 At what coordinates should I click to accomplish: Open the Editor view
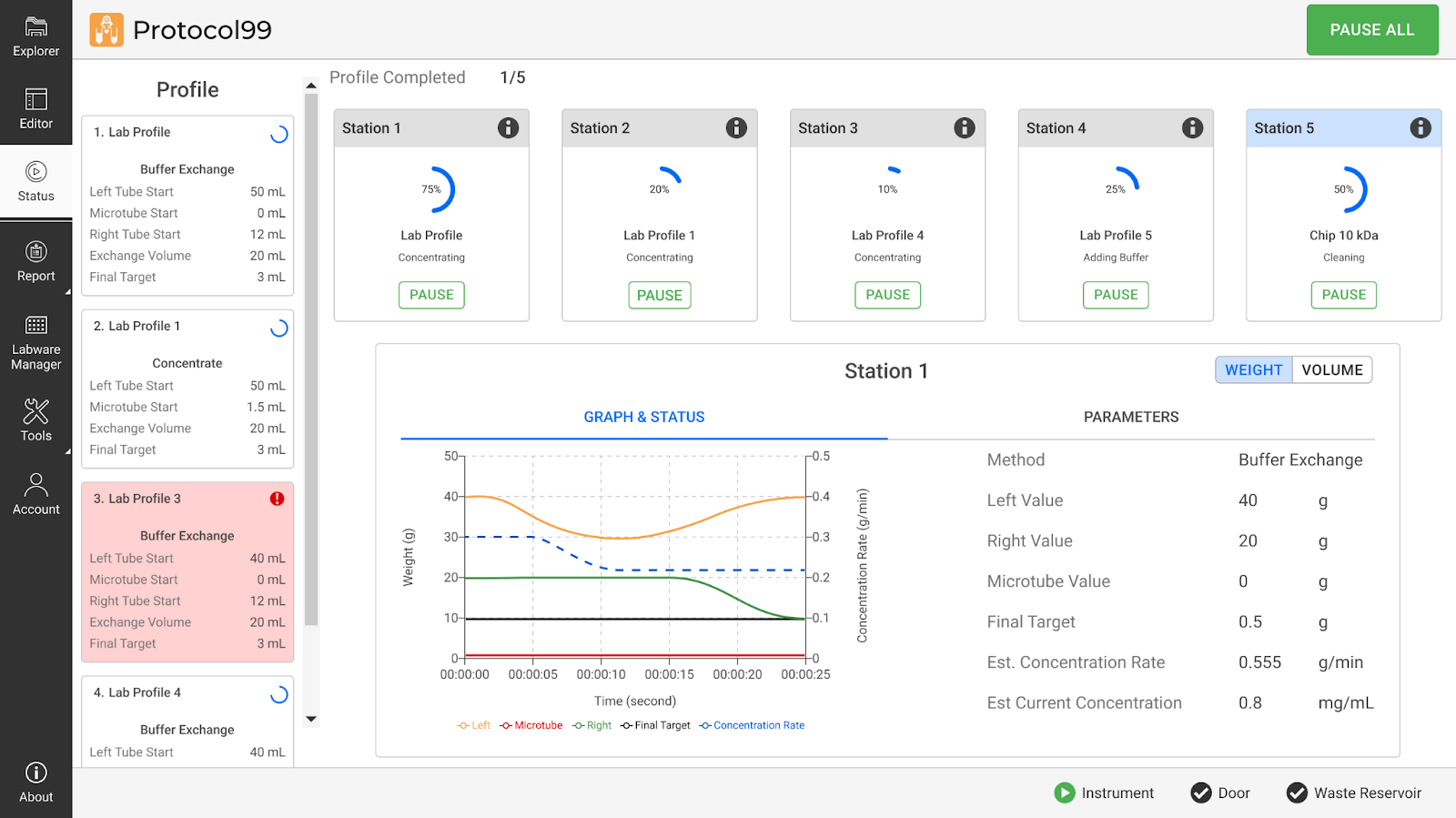(x=35, y=108)
